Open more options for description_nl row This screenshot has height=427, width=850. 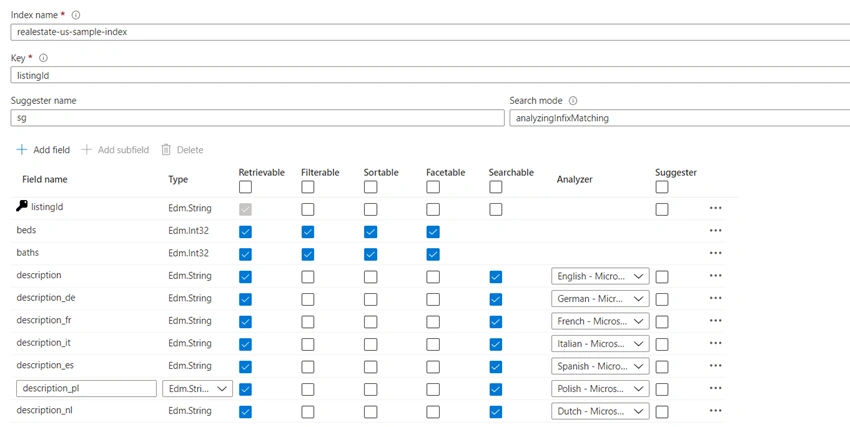(x=716, y=411)
